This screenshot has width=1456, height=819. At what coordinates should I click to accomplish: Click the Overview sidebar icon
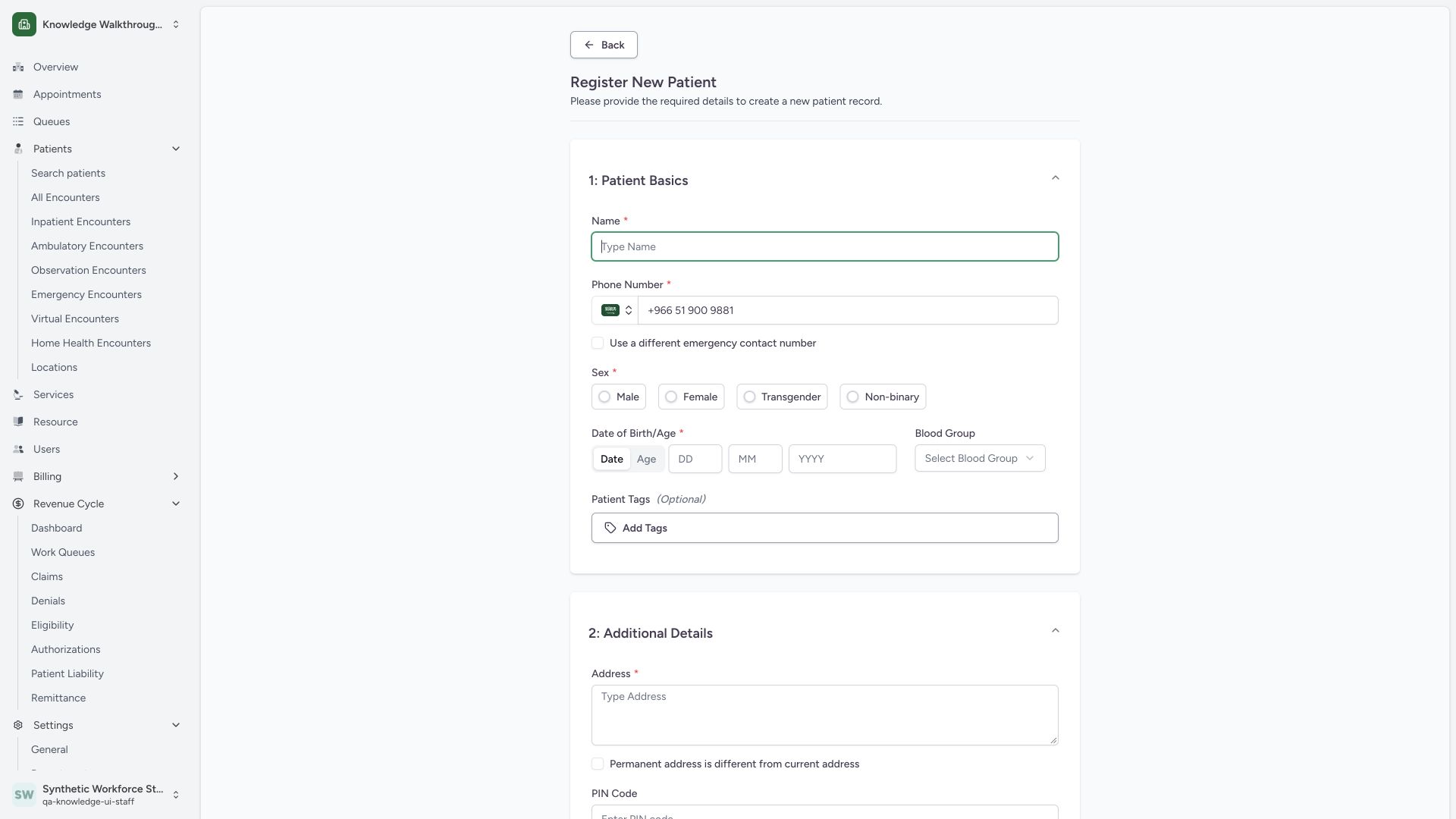(18, 67)
